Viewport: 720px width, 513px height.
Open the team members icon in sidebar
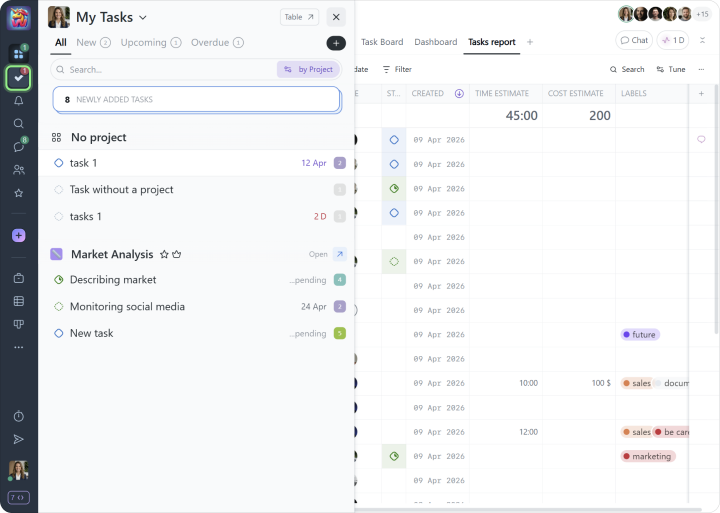pyautogui.click(x=18, y=170)
